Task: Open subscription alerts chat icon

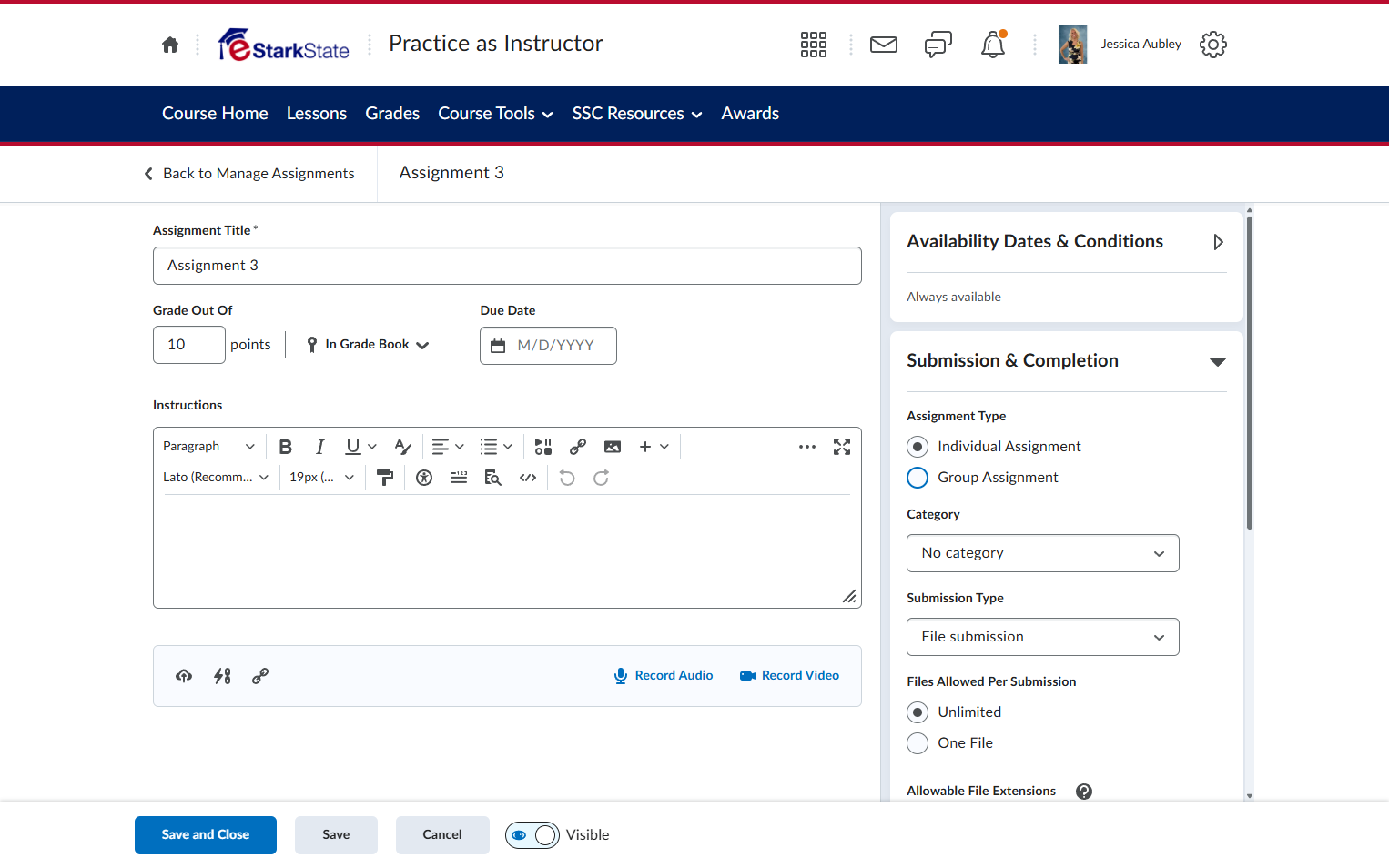Action: 938,45
